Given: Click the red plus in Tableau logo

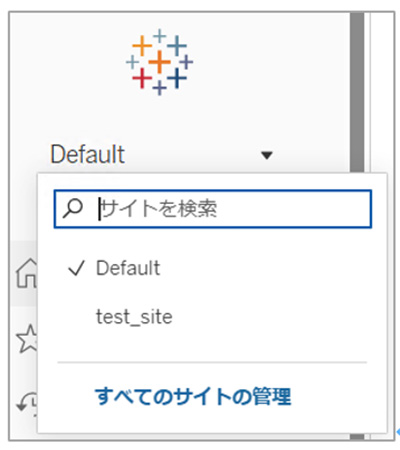Looking at the screenshot, I should pos(142,78).
